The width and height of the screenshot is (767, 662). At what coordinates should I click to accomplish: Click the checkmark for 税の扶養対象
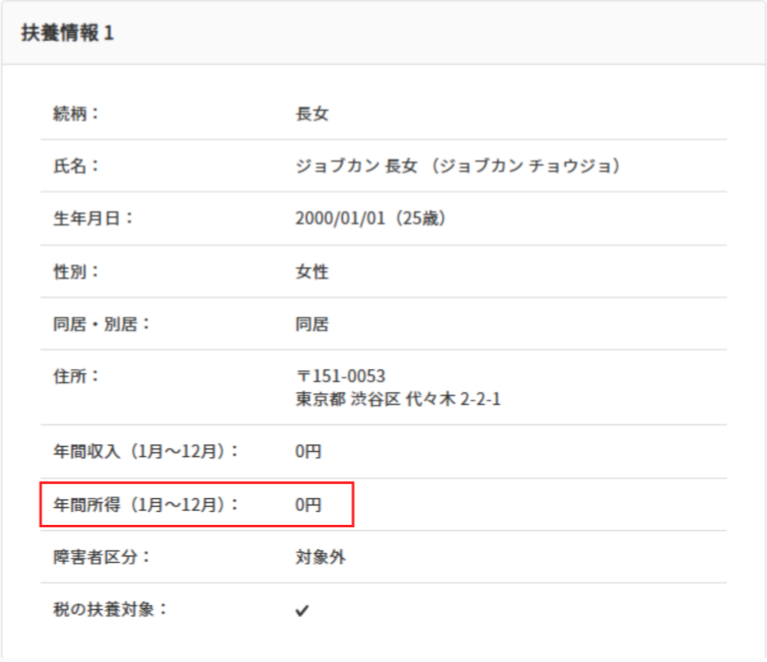point(302,611)
